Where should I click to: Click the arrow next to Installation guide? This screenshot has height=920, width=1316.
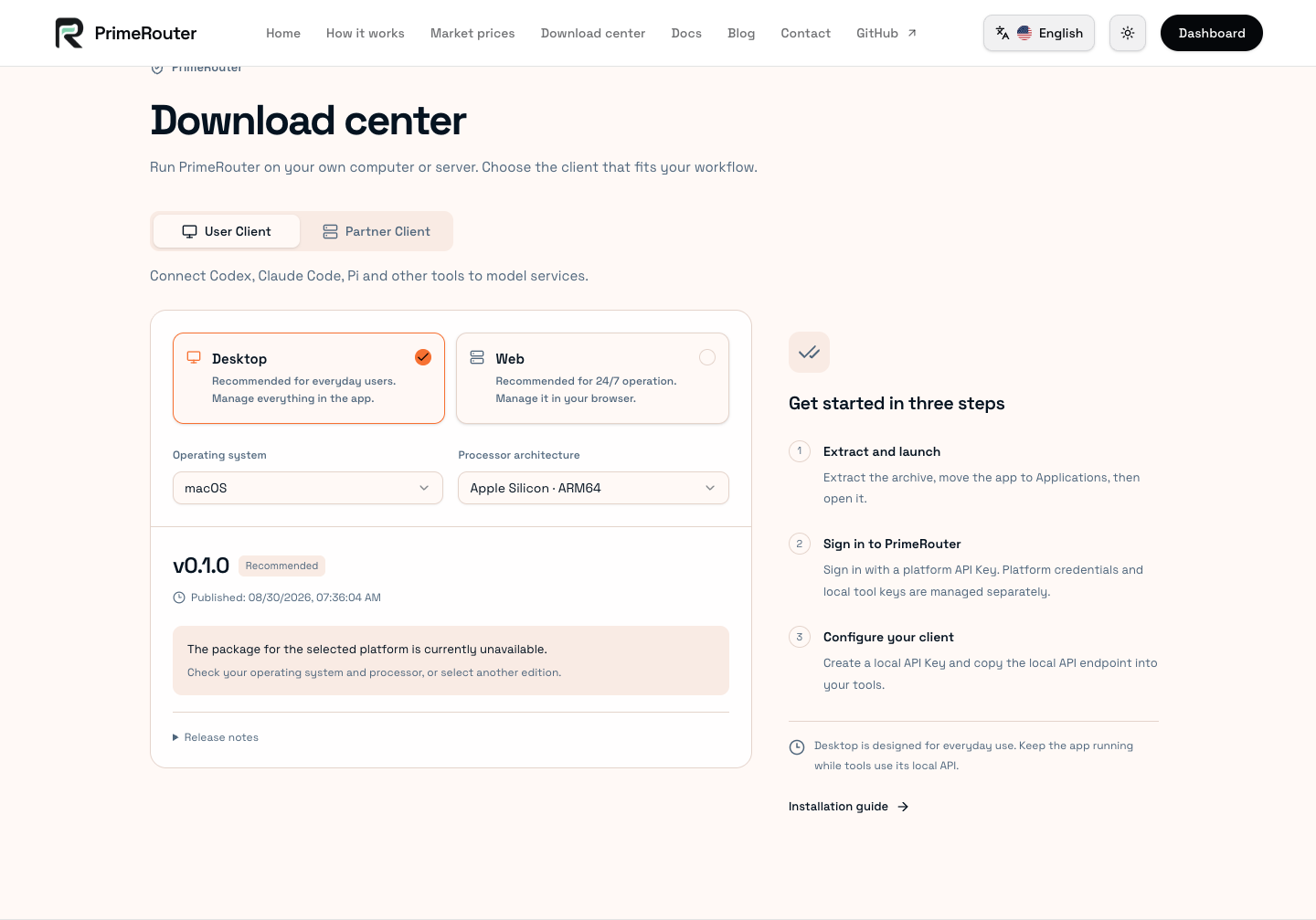(x=903, y=807)
